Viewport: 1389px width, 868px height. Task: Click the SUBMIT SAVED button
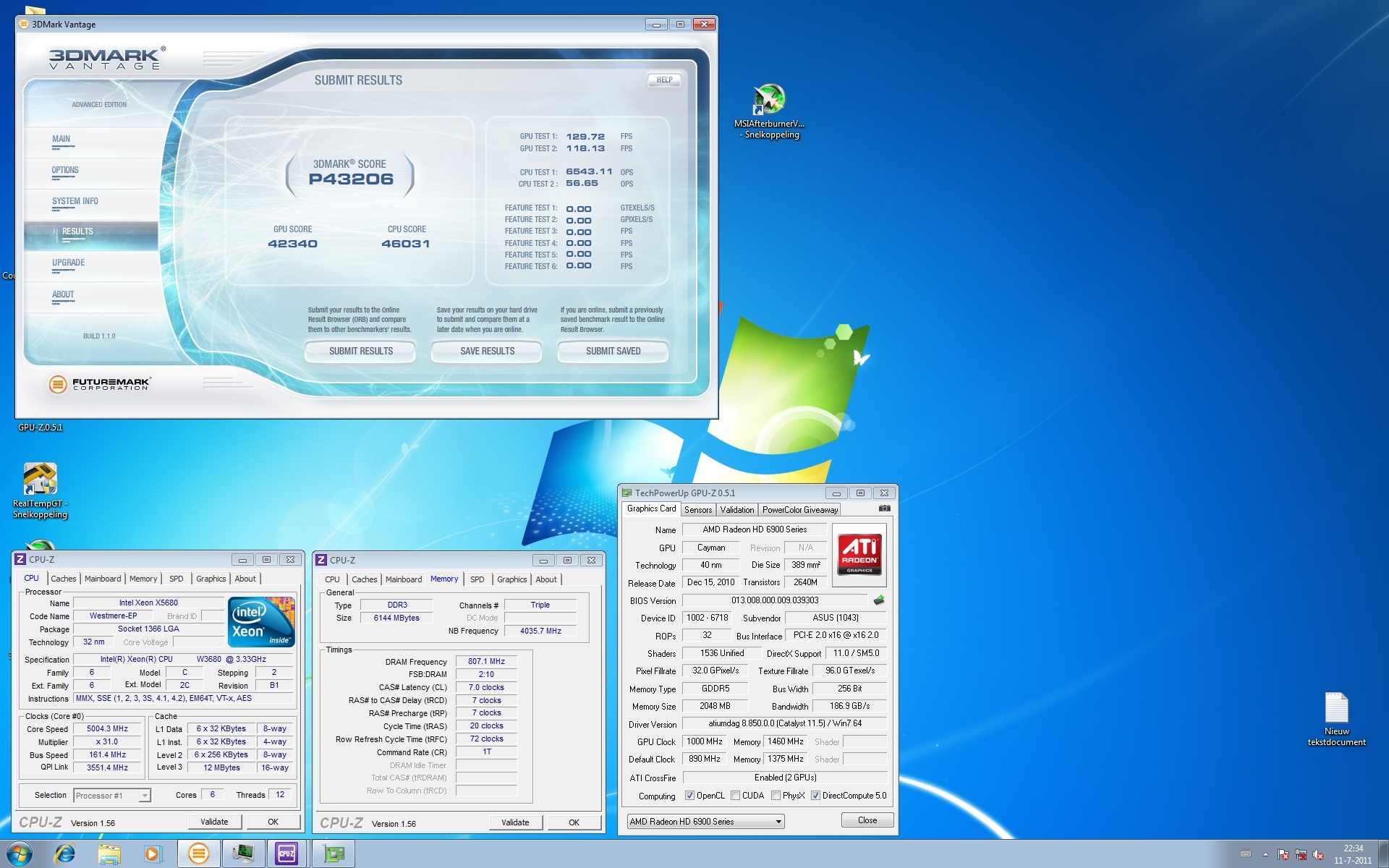click(613, 352)
